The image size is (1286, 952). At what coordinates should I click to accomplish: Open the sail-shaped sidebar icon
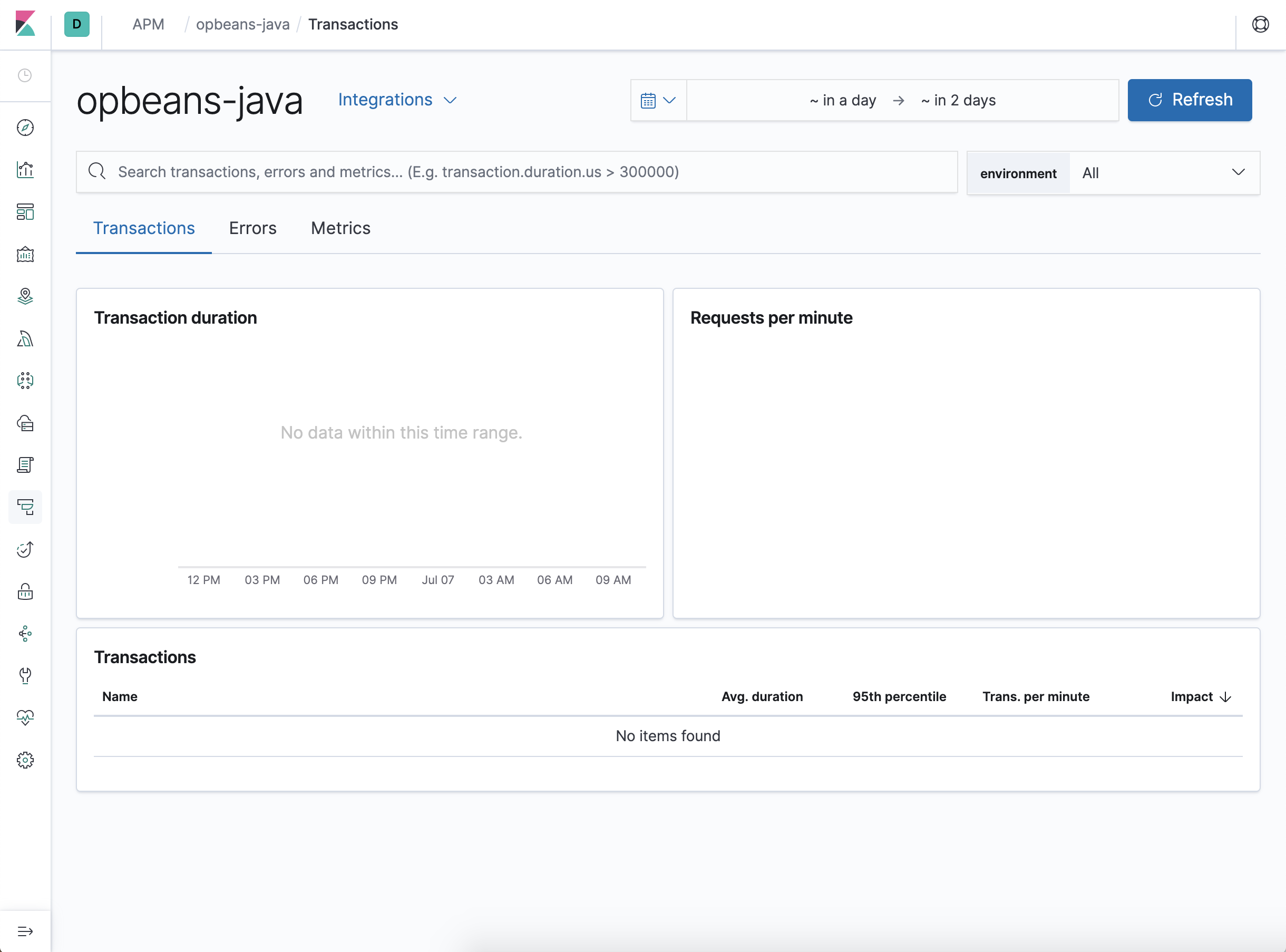tap(25, 339)
